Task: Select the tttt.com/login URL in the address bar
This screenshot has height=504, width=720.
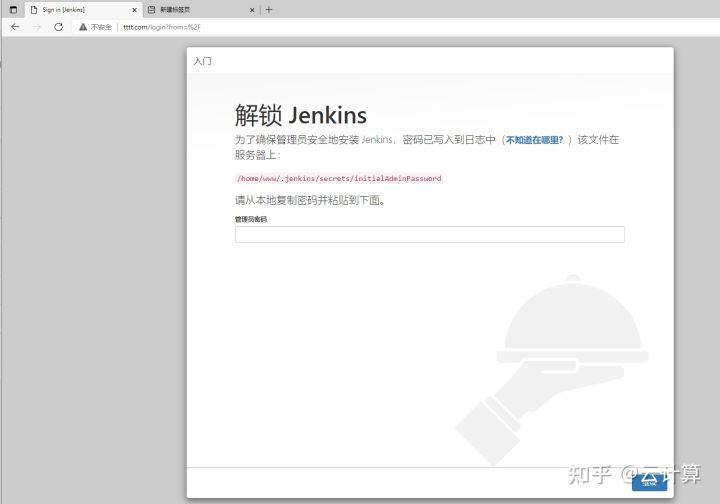Action: pos(162,27)
